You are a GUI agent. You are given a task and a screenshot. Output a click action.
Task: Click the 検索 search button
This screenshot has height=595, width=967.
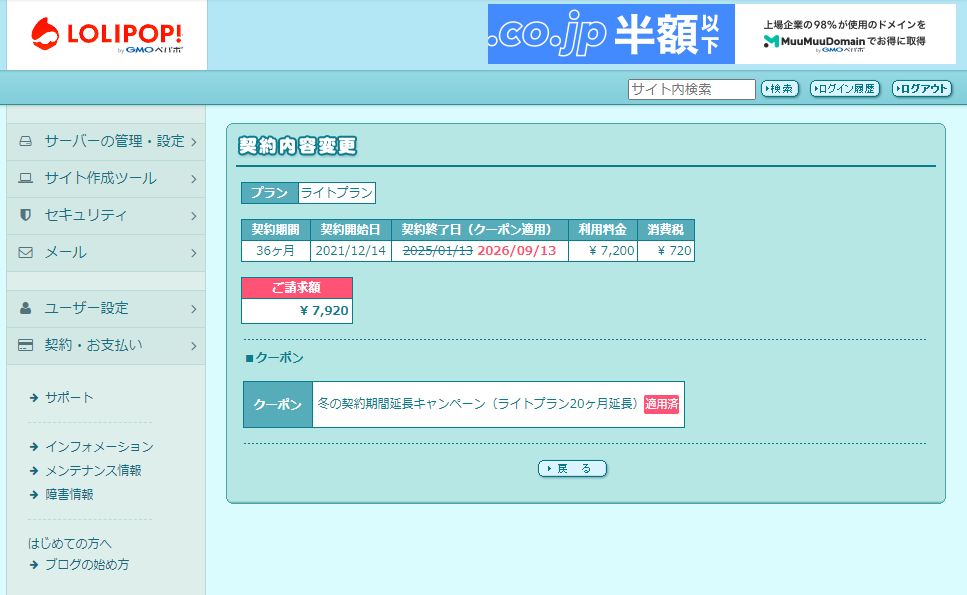point(780,89)
